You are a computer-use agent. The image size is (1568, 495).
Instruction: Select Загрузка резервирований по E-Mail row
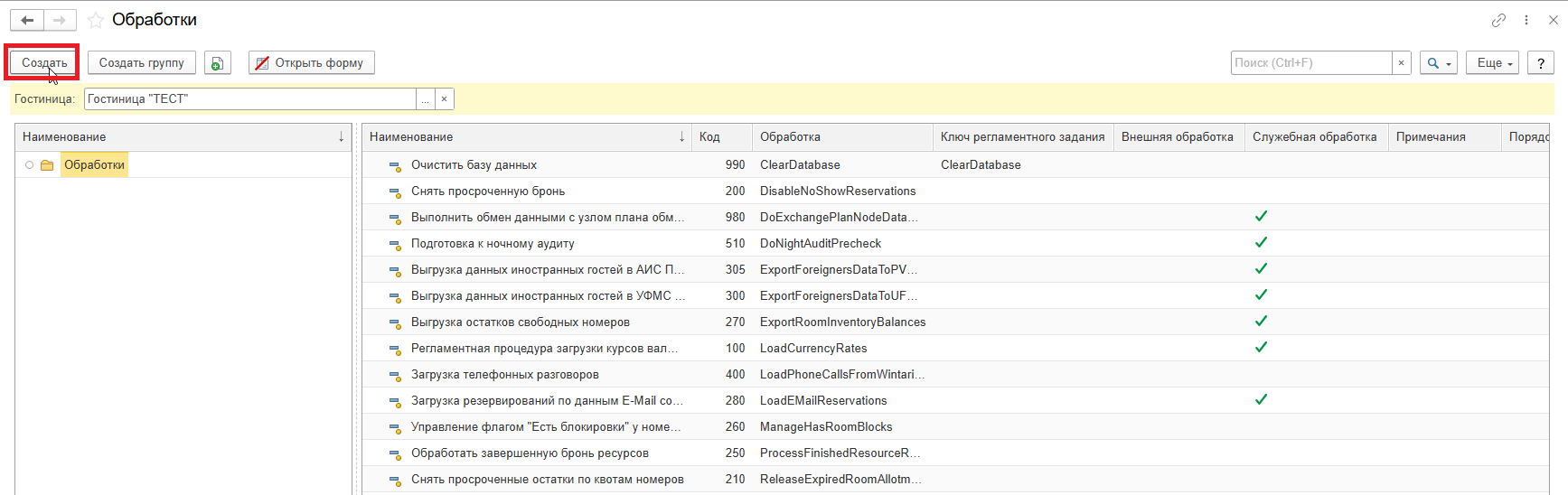(x=955, y=400)
